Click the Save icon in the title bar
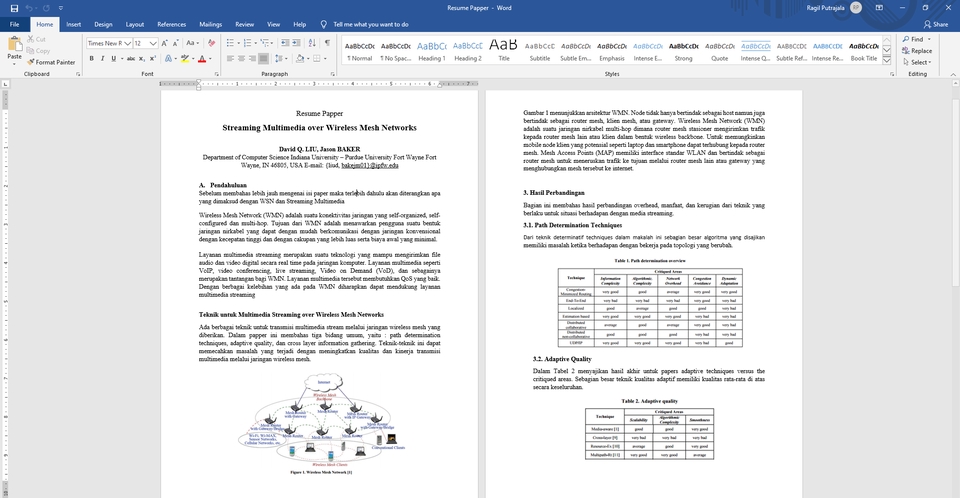Screen dimensions: 960x498 coord(14,8)
